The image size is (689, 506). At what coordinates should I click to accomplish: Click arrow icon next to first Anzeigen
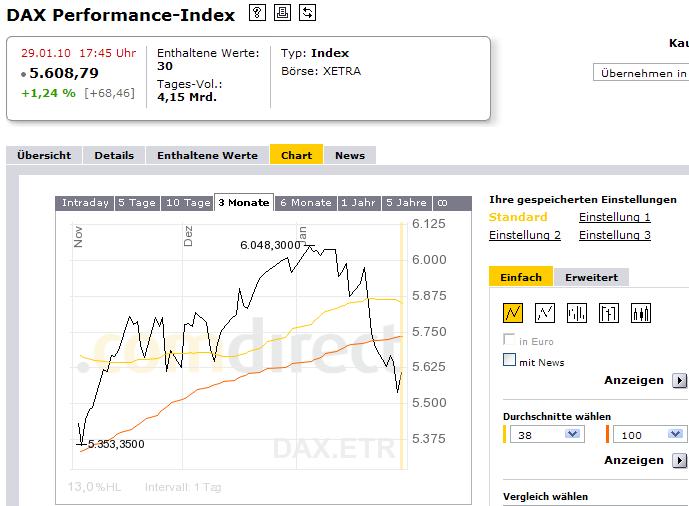[x=679, y=380]
